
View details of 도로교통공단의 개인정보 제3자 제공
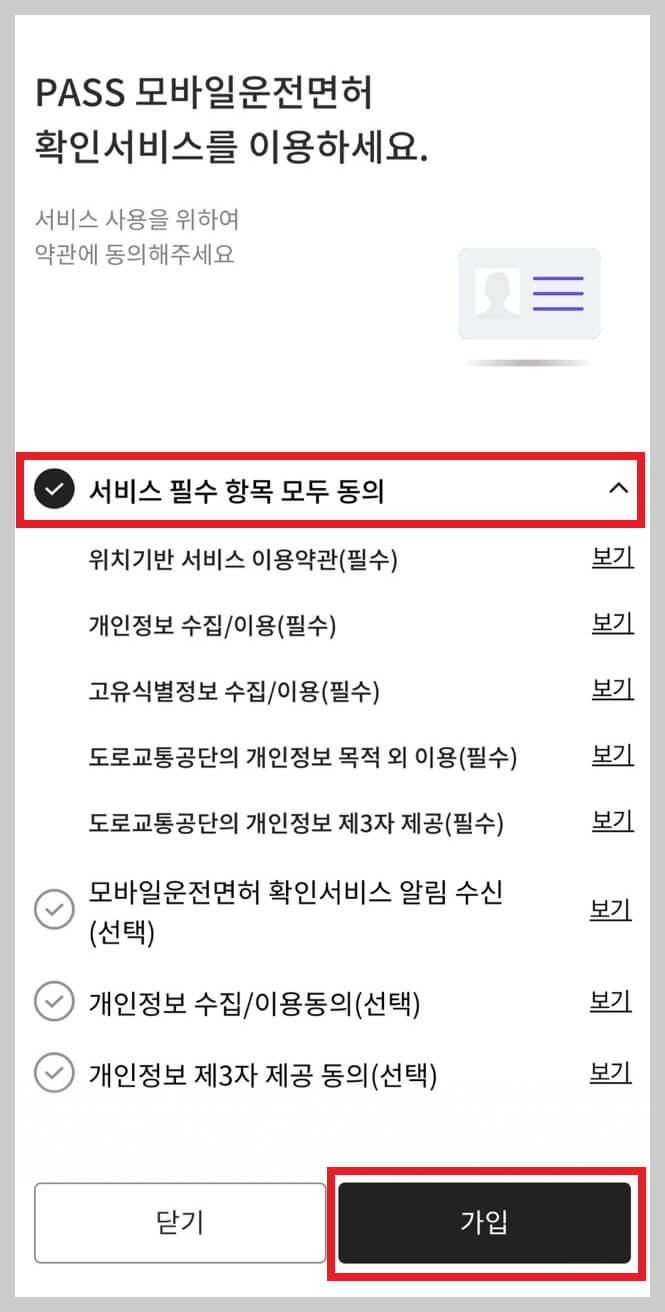coord(611,822)
